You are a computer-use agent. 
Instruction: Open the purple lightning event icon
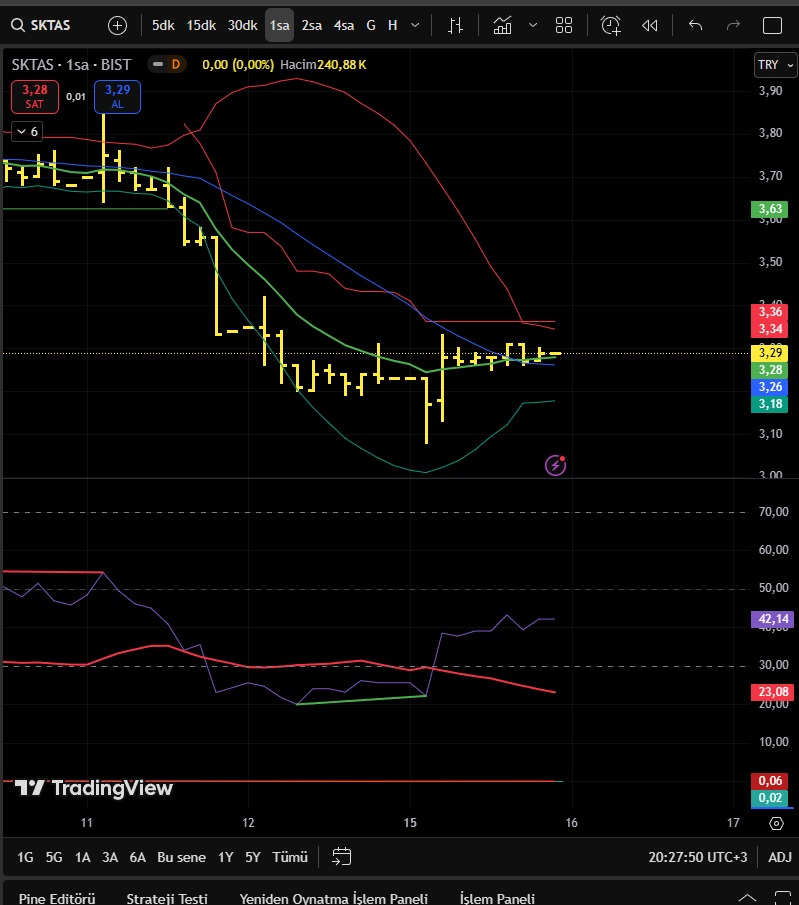pyautogui.click(x=555, y=465)
